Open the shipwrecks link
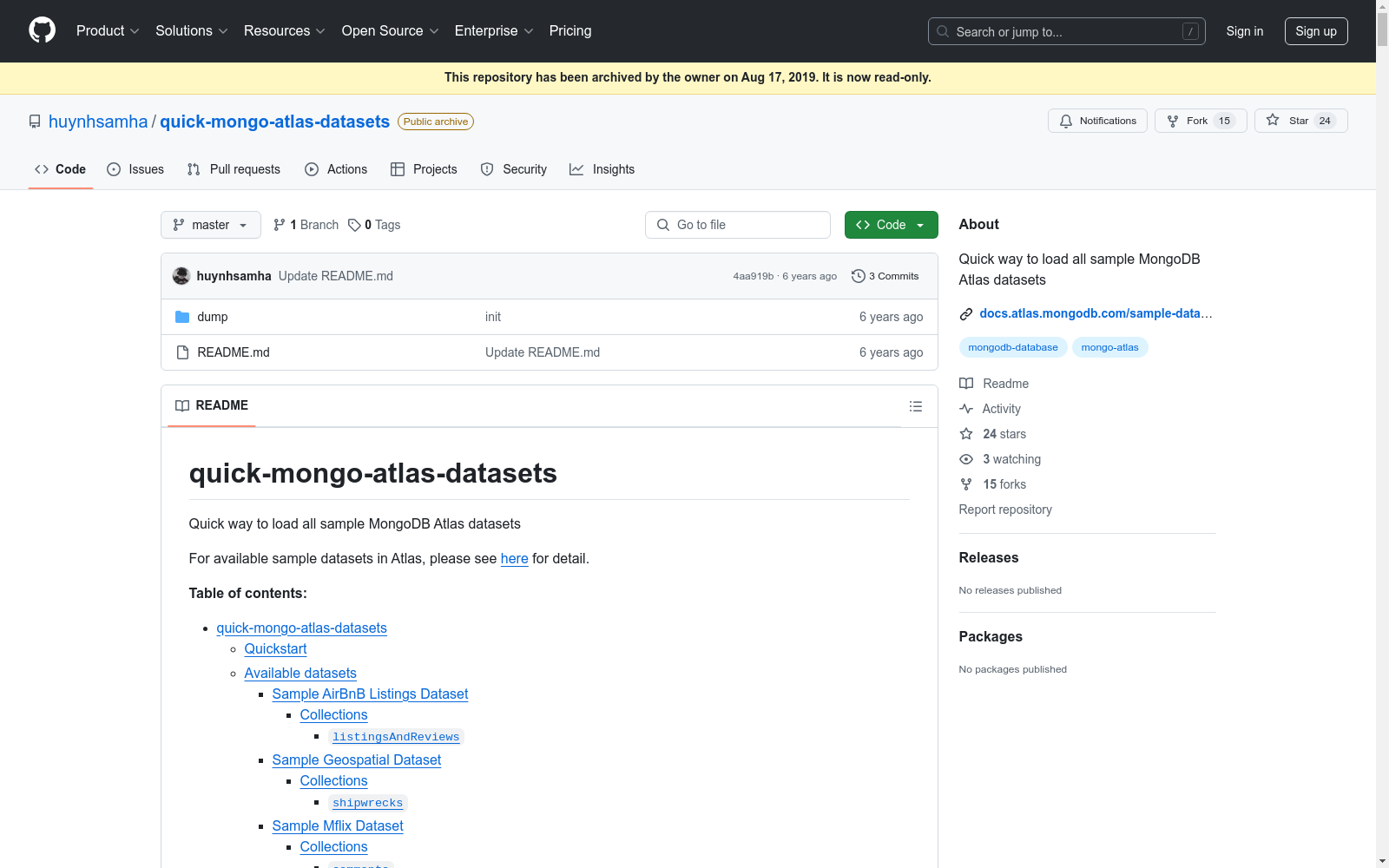The height and width of the screenshot is (868, 1389). tap(367, 803)
